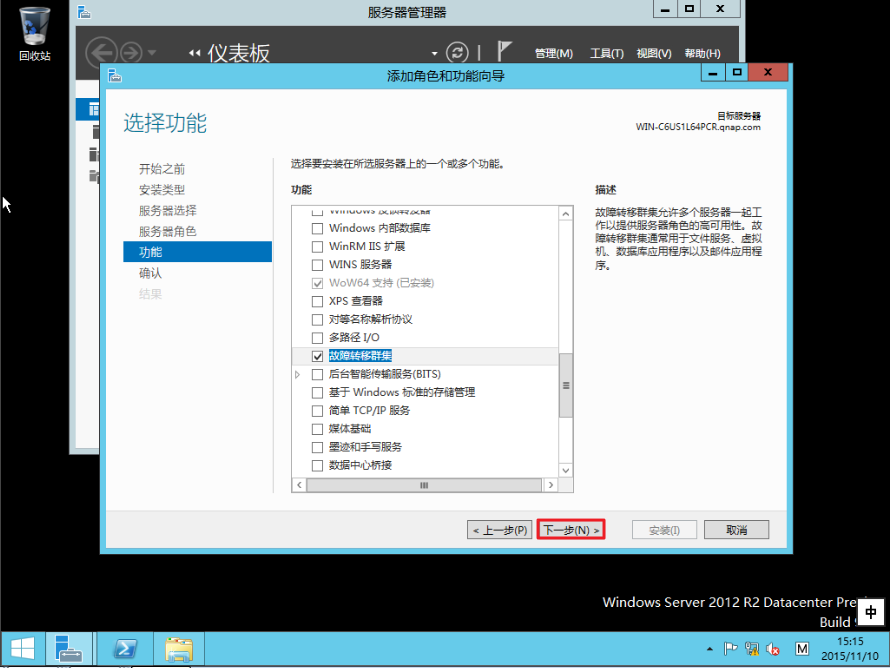Open the 工具(T) menu
This screenshot has height=668, width=890.
pyautogui.click(x=607, y=53)
